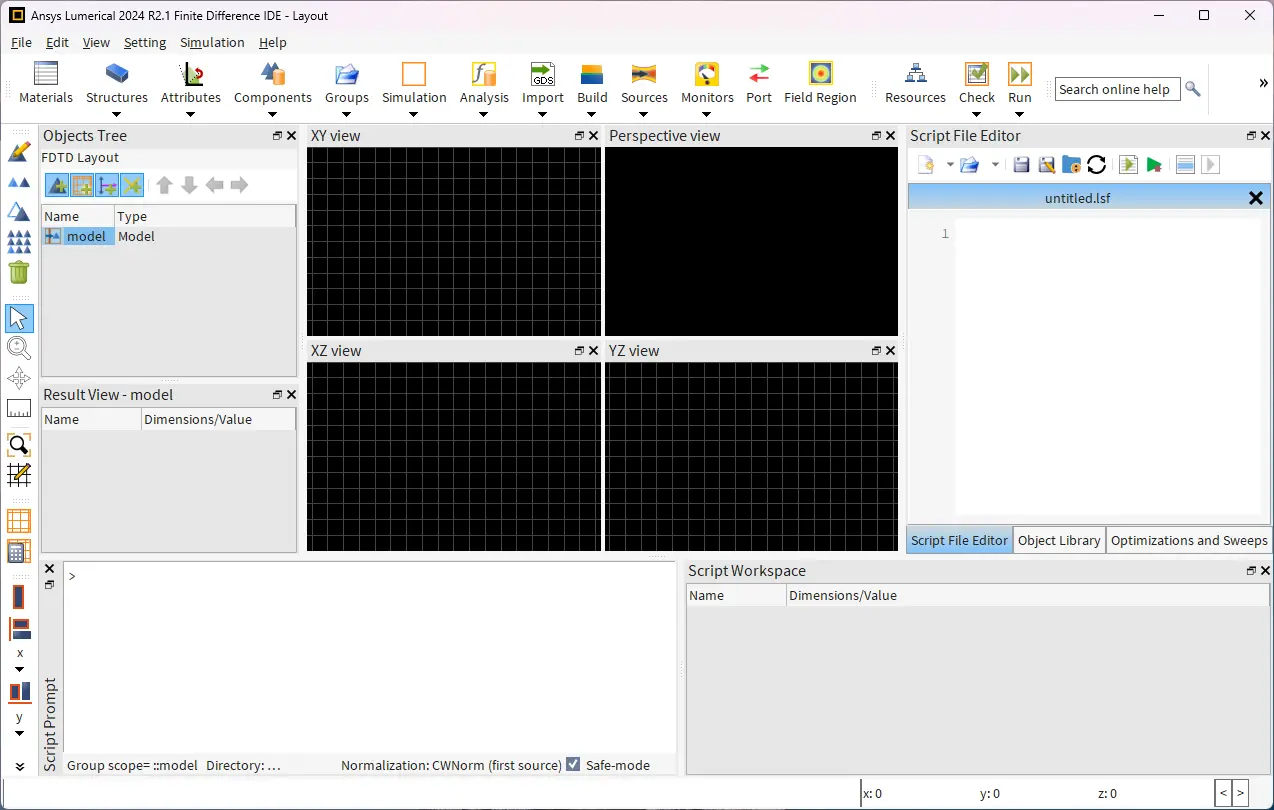This screenshot has height=810, width=1274.
Task: Open the Materials database icon
Action: (46, 75)
